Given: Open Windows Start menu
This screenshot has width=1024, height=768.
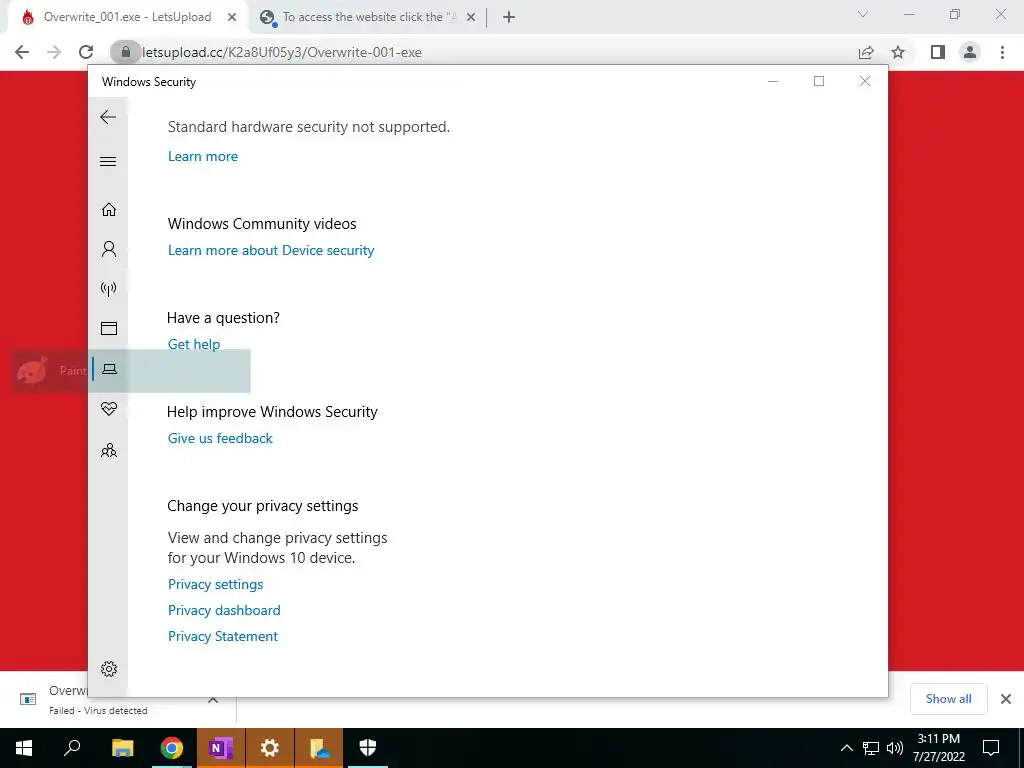Looking at the screenshot, I should [x=24, y=748].
